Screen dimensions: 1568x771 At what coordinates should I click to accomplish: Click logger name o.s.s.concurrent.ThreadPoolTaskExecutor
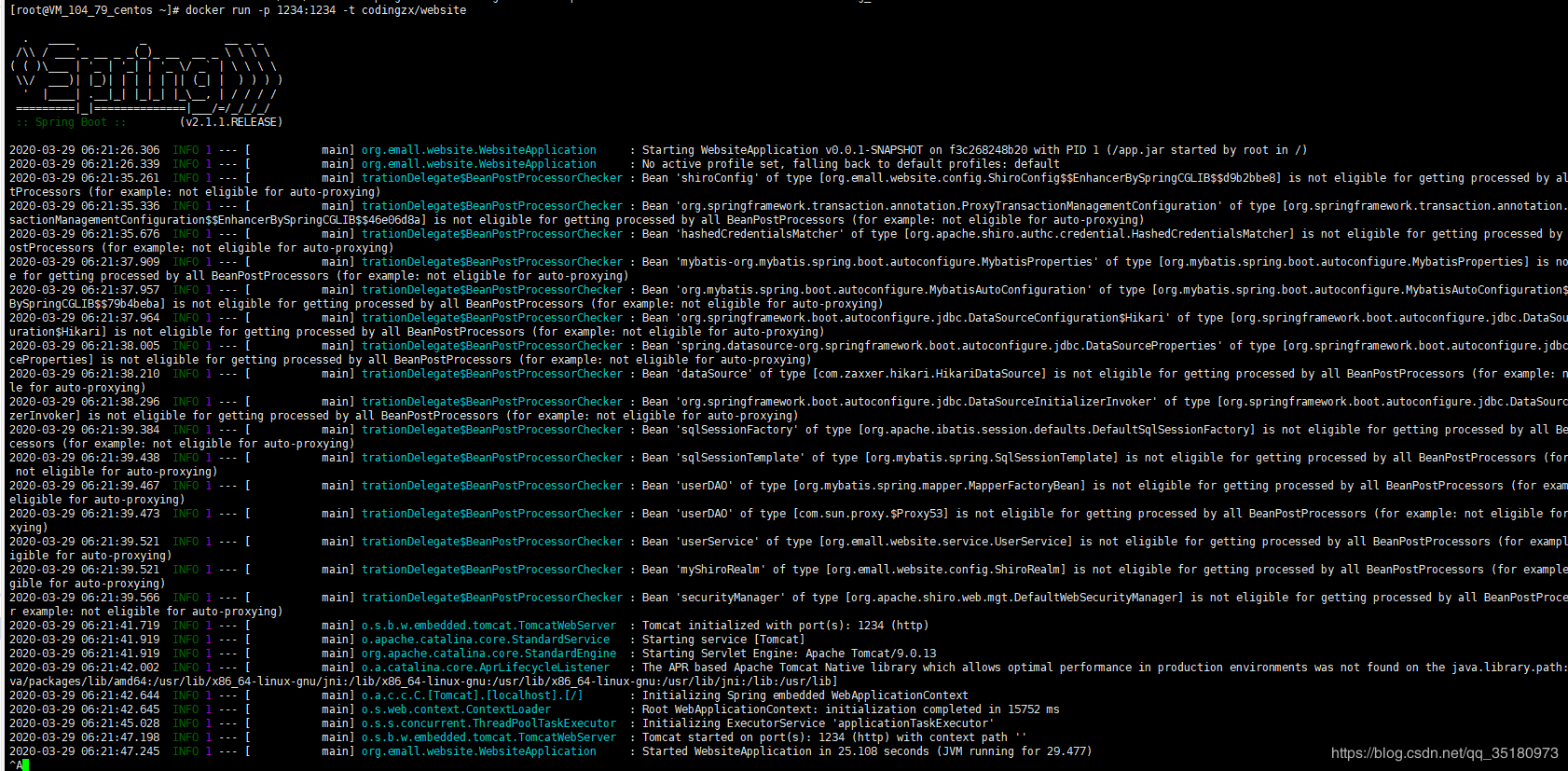[488, 723]
